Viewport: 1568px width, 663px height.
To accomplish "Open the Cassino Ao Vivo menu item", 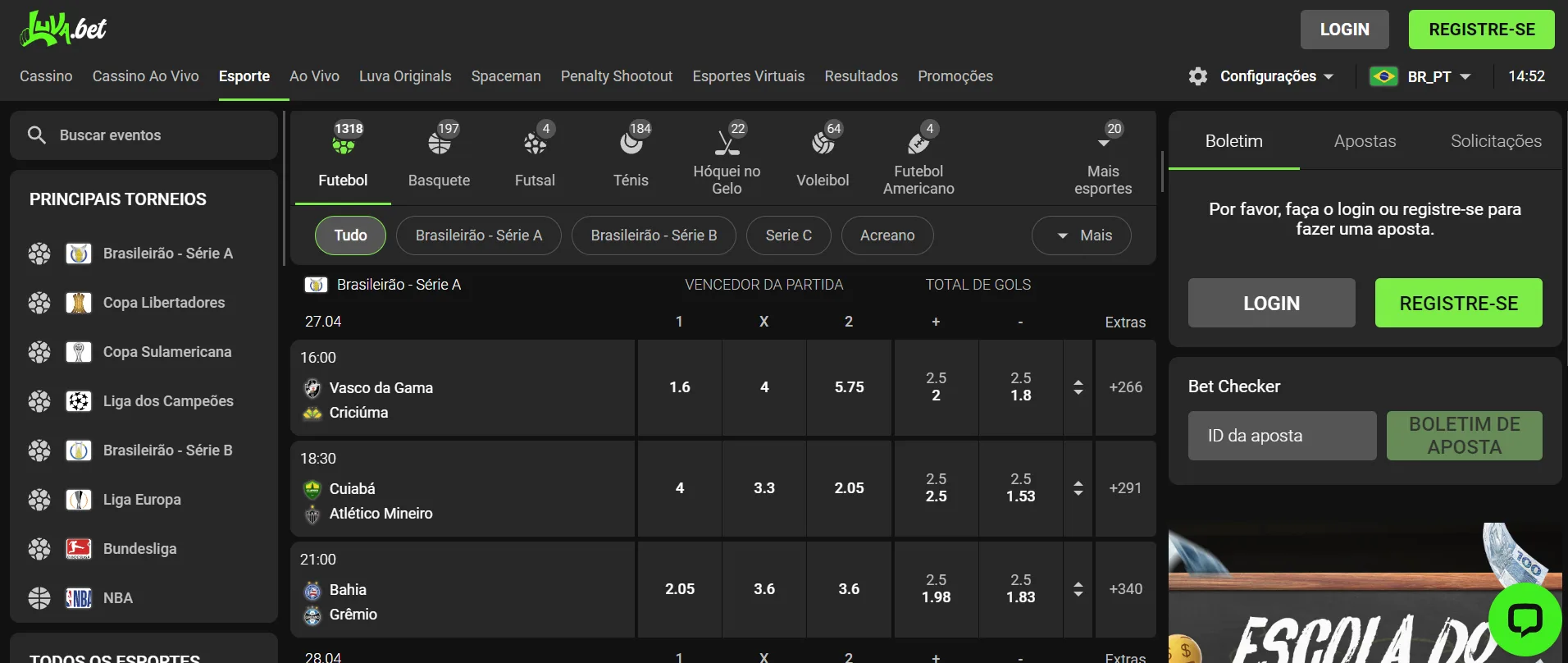I will point(146,76).
